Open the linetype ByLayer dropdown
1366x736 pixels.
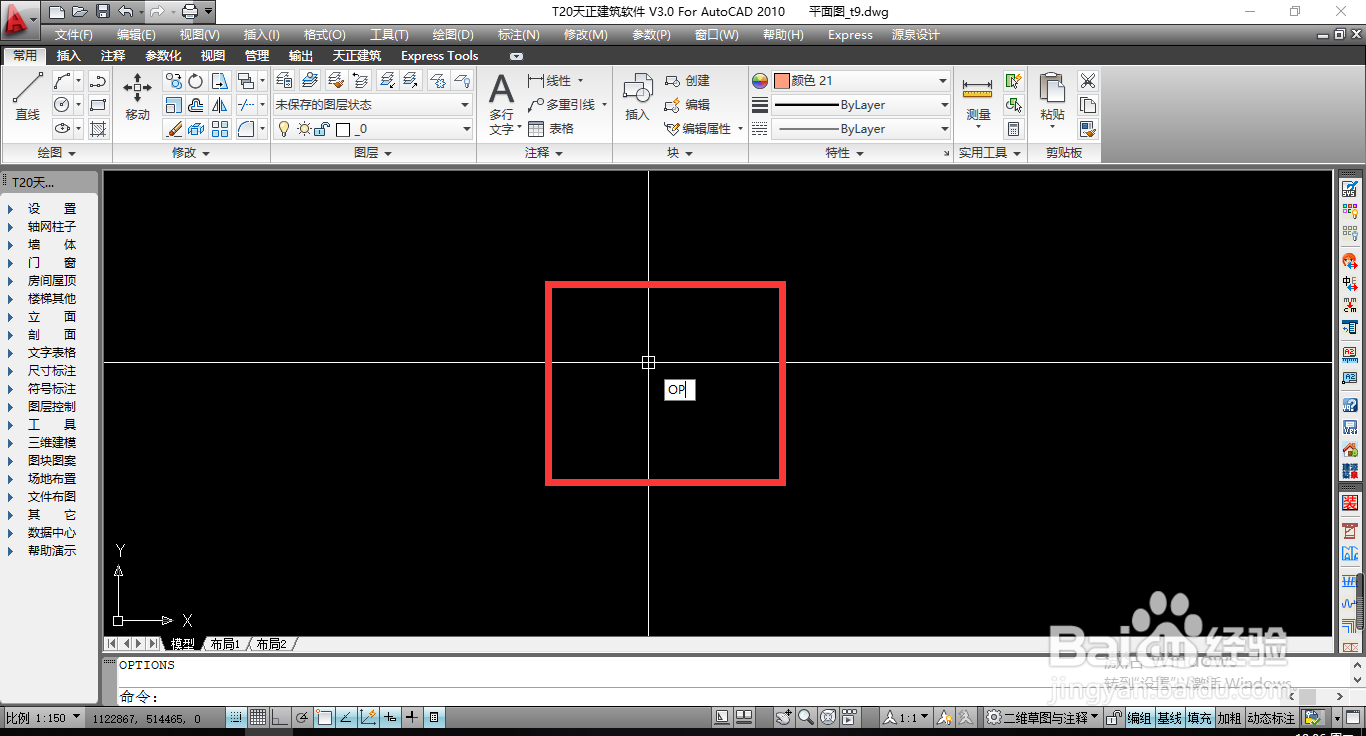pyautogui.click(x=861, y=129)
